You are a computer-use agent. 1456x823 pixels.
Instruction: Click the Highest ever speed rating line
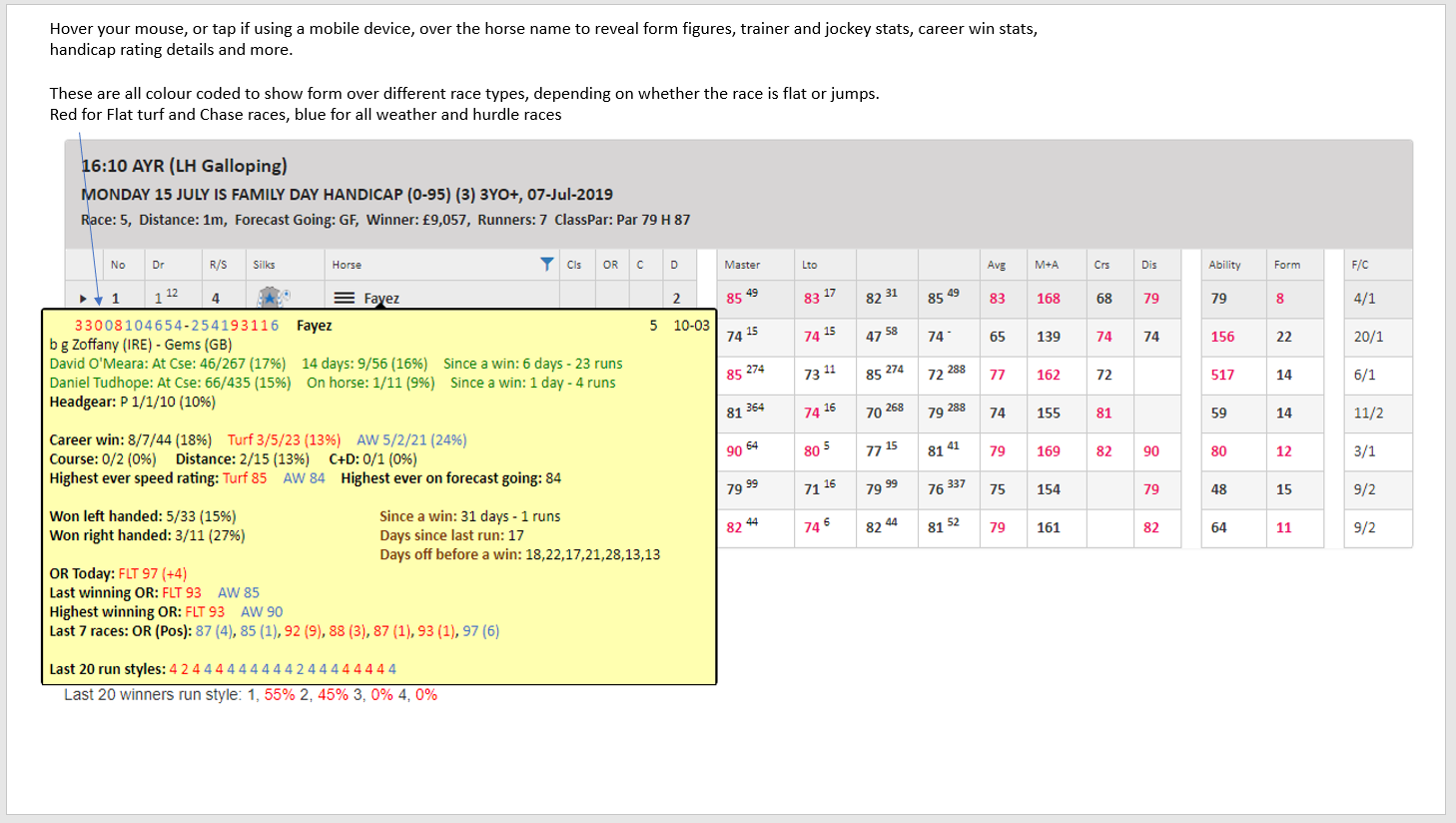[x=306, y=478]
